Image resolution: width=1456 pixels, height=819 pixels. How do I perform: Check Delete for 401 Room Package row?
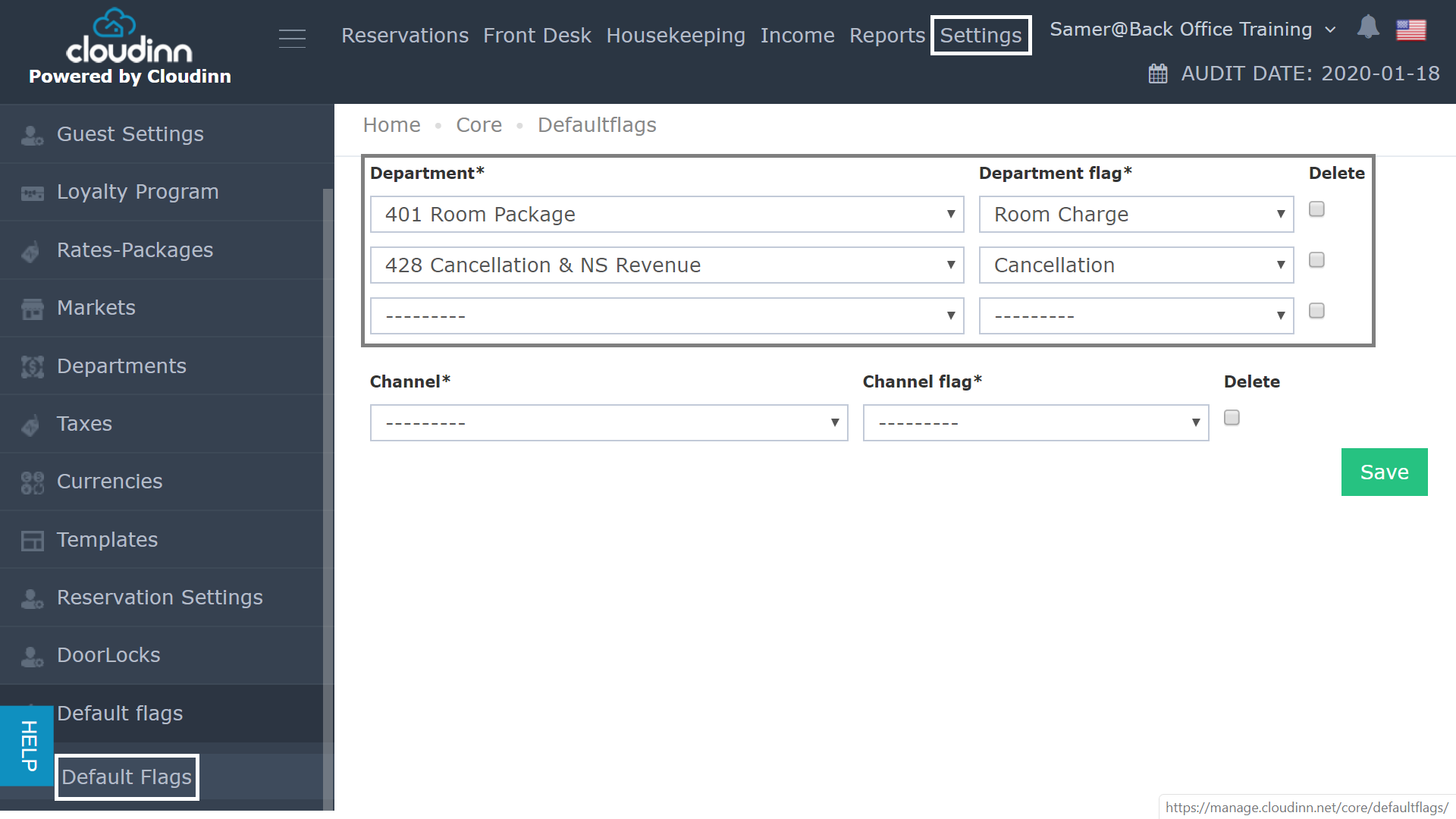1316,209
